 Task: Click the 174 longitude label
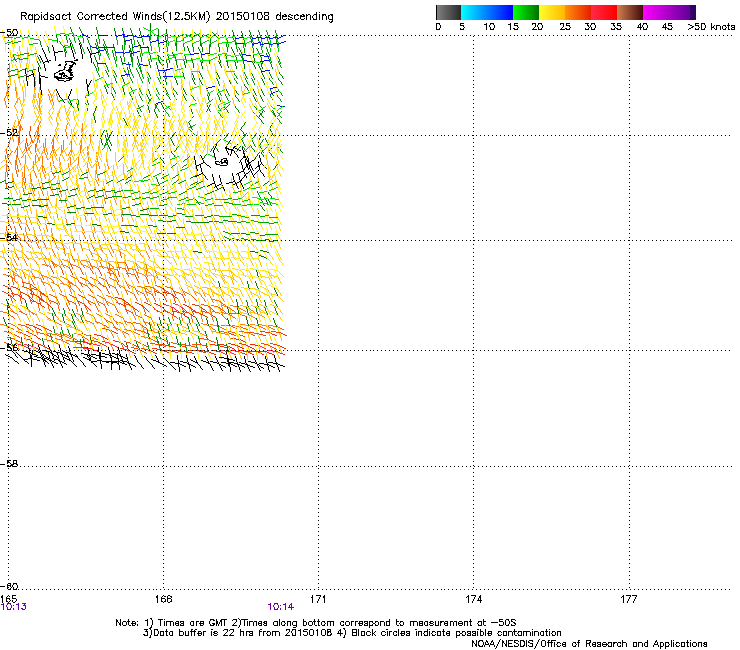[473, 599]
